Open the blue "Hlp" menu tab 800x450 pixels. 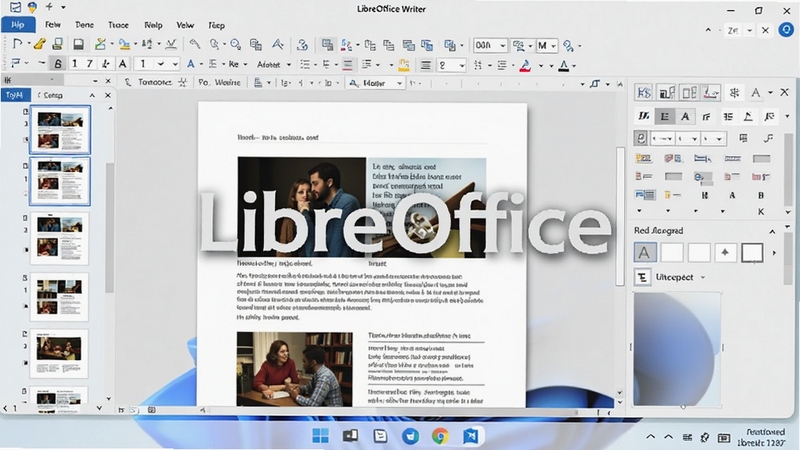pyautogui.click(x=18, y=24)
